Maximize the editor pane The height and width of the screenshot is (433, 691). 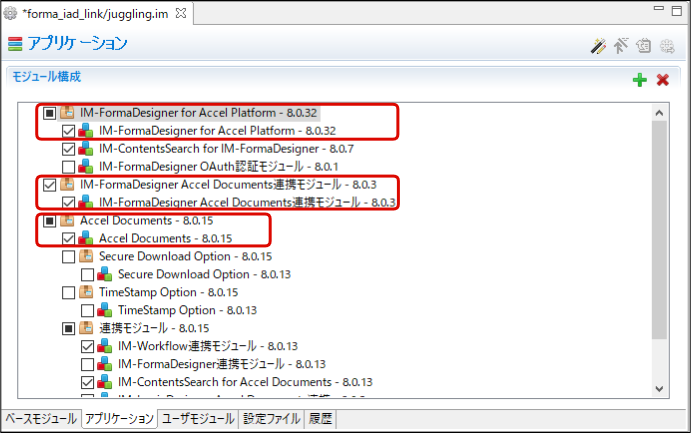pyautogui.click(x=676, y=11)
